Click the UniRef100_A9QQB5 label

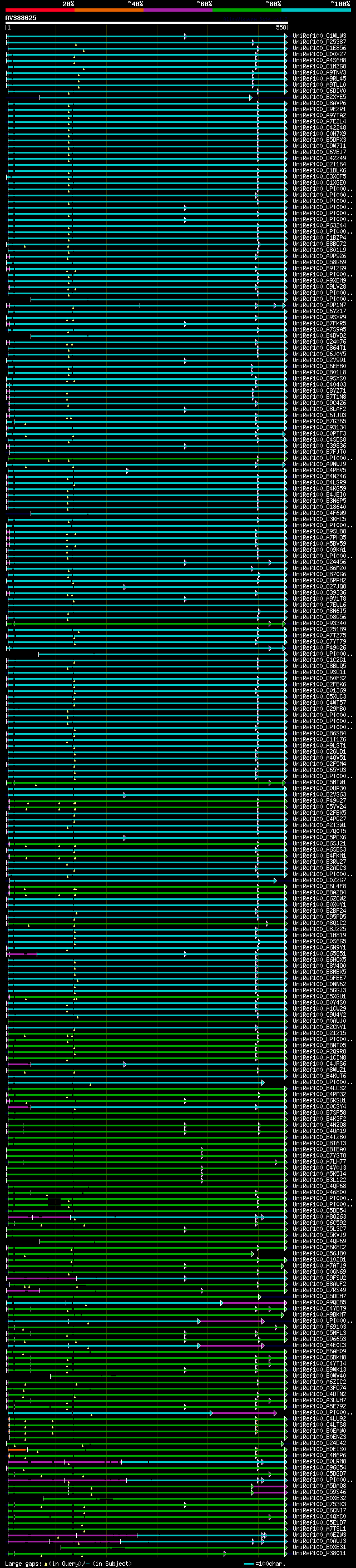pos(319,1303)
